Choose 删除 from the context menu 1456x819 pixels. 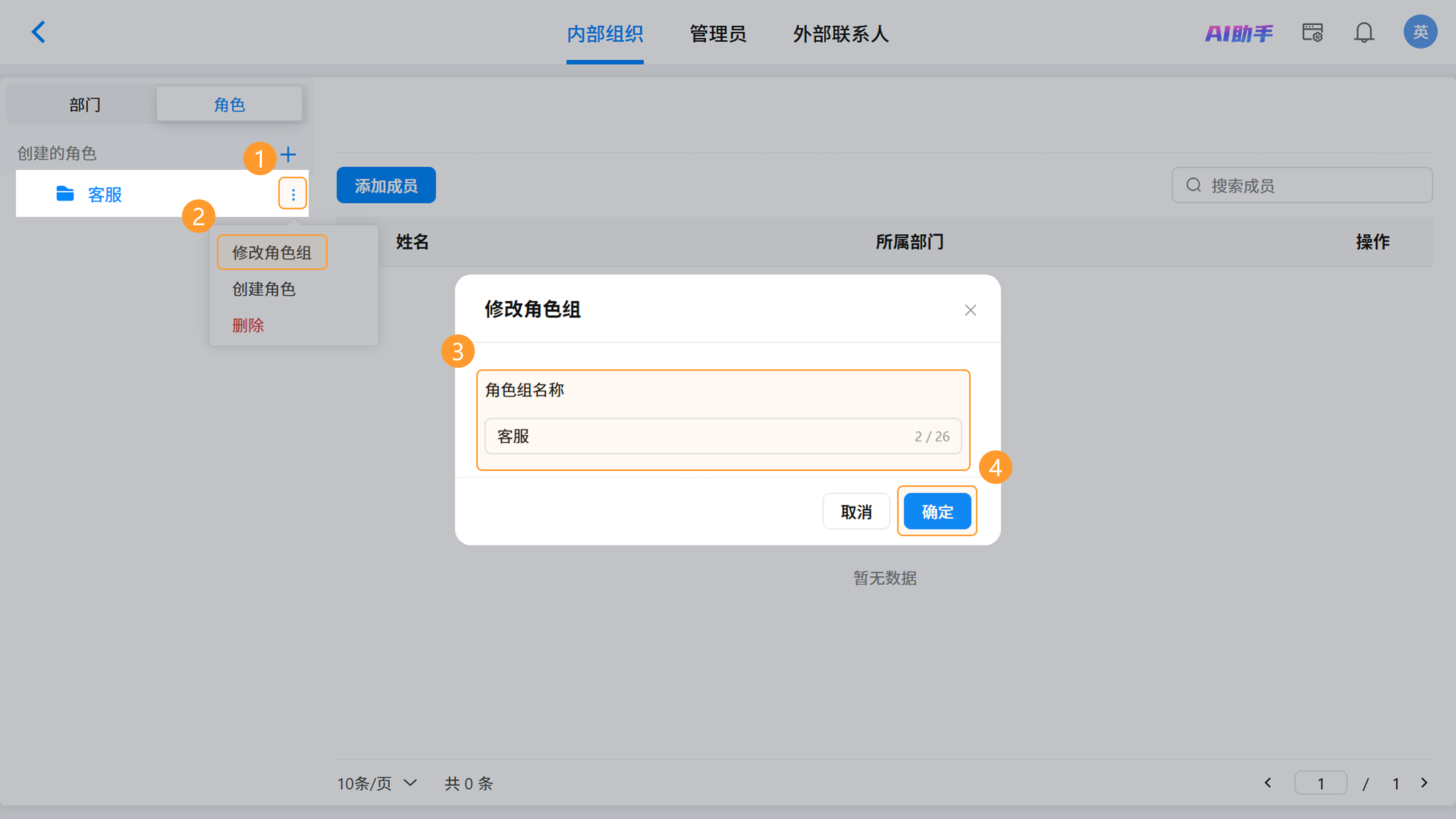(248, 325)
